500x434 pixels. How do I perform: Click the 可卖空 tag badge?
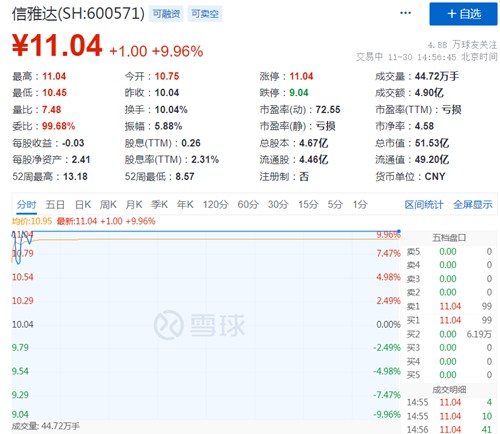coord(205,14)
